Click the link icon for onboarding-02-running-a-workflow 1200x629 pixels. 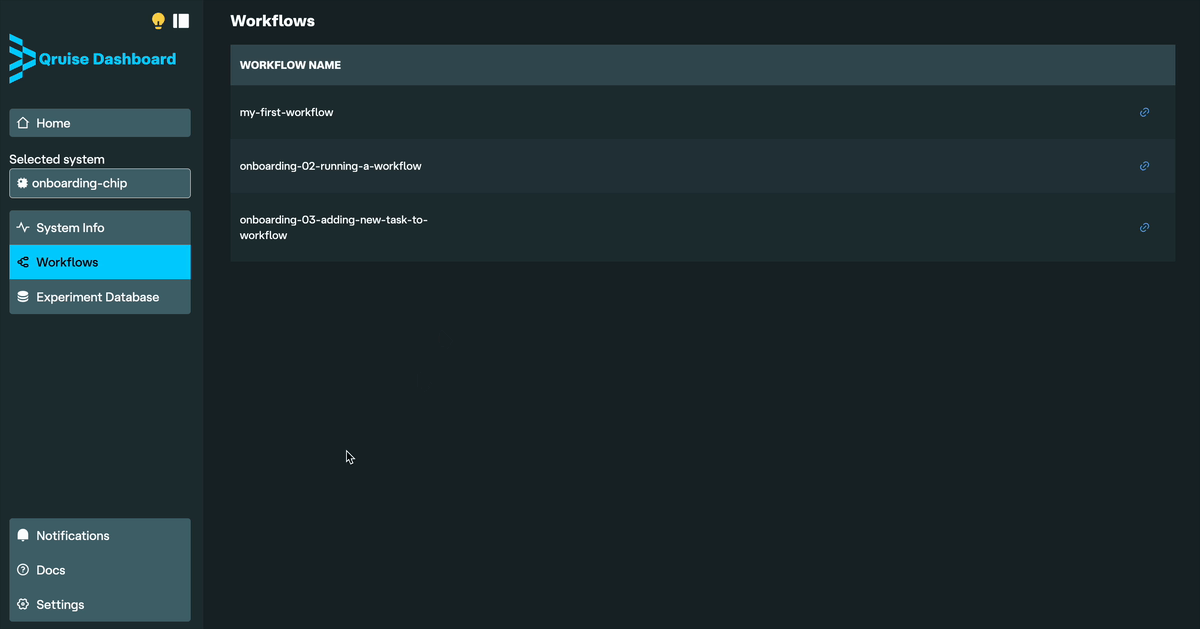[1144, 166]
